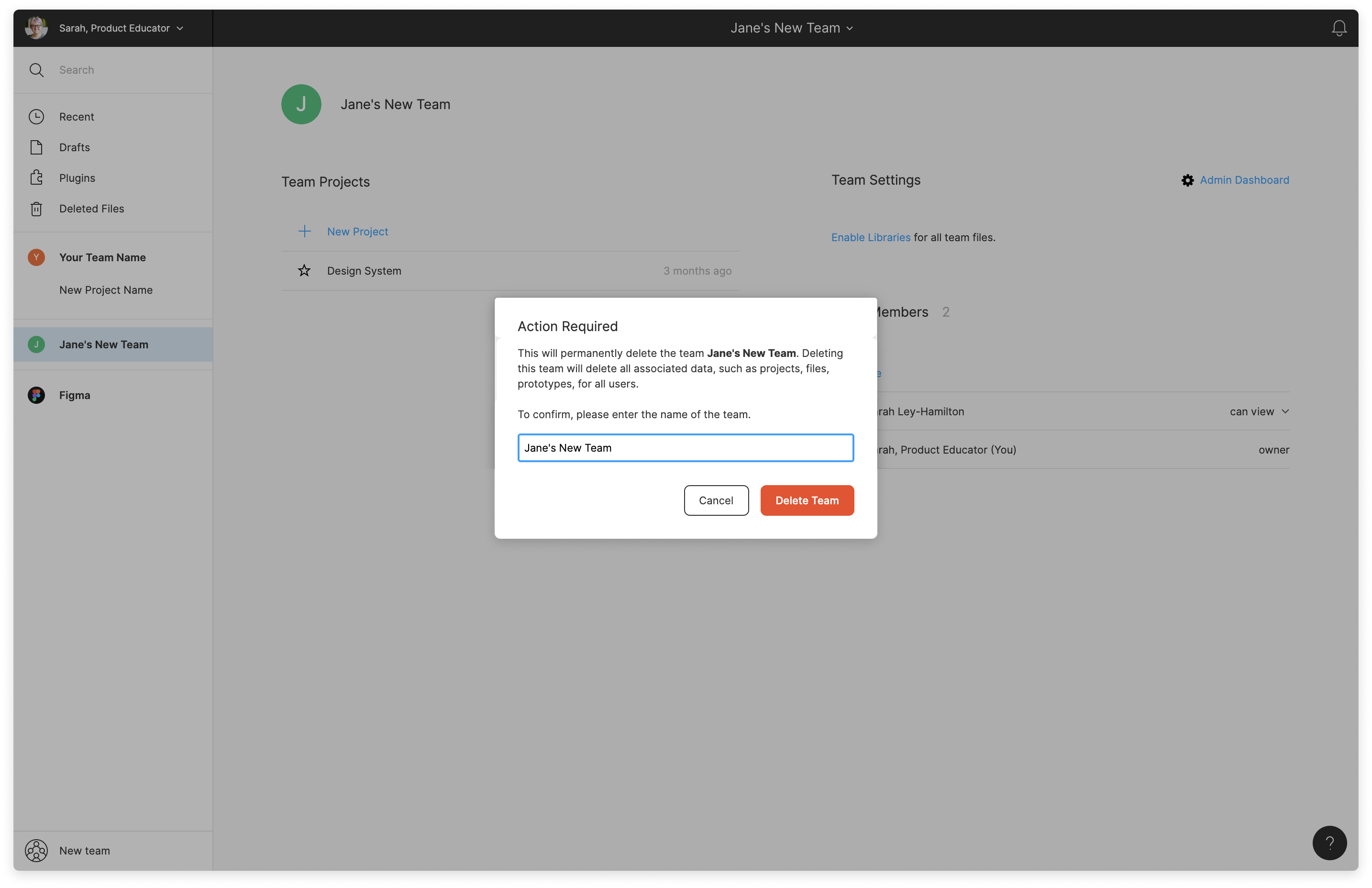Click the New Project link

[357, 231]
